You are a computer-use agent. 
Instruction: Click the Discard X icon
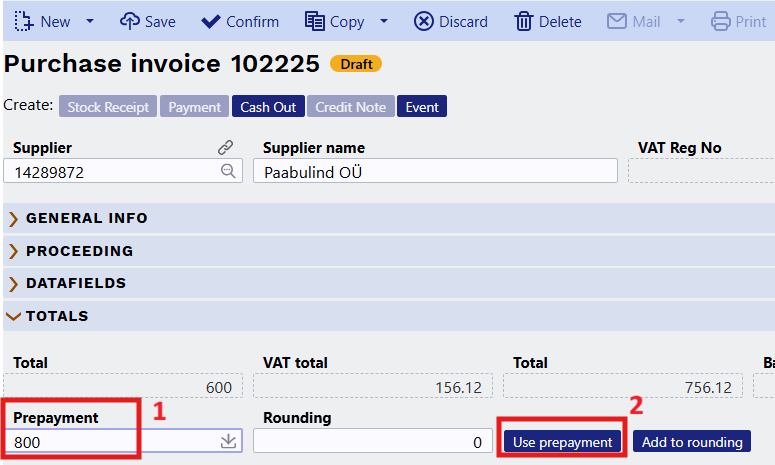424,21
